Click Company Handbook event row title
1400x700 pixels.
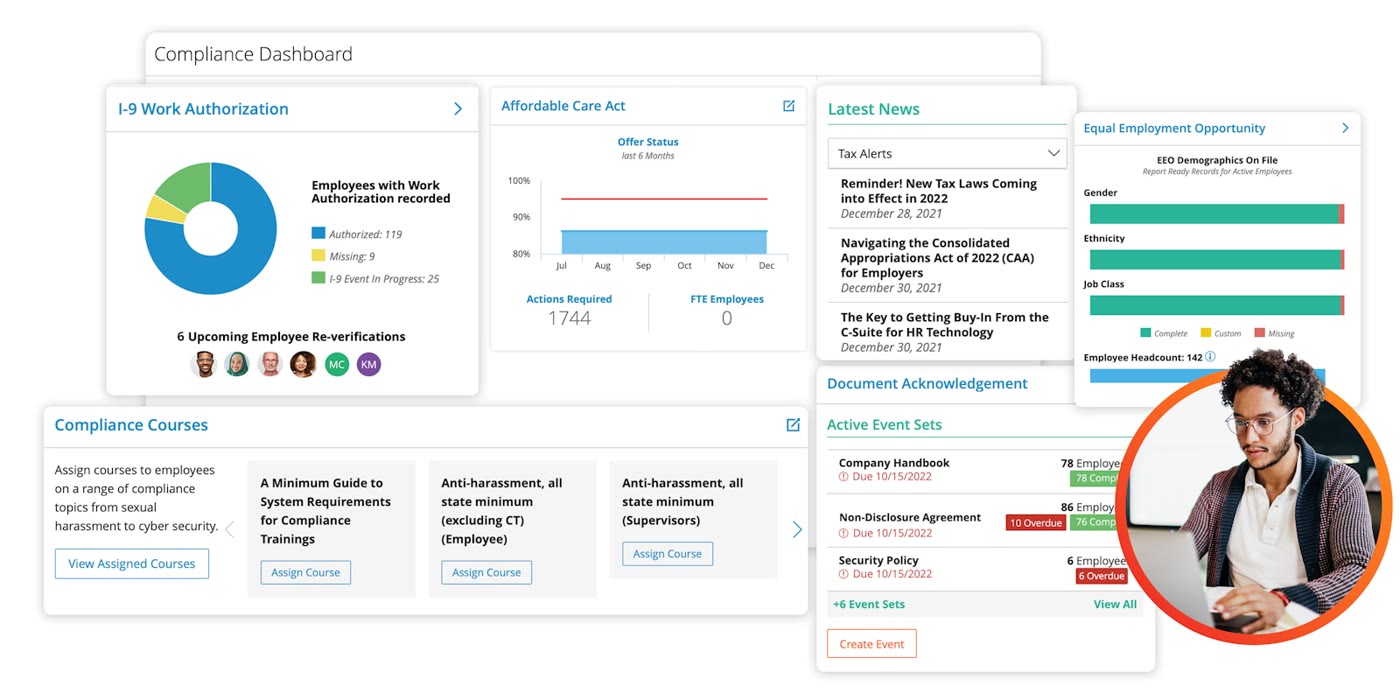click(894, 463)
